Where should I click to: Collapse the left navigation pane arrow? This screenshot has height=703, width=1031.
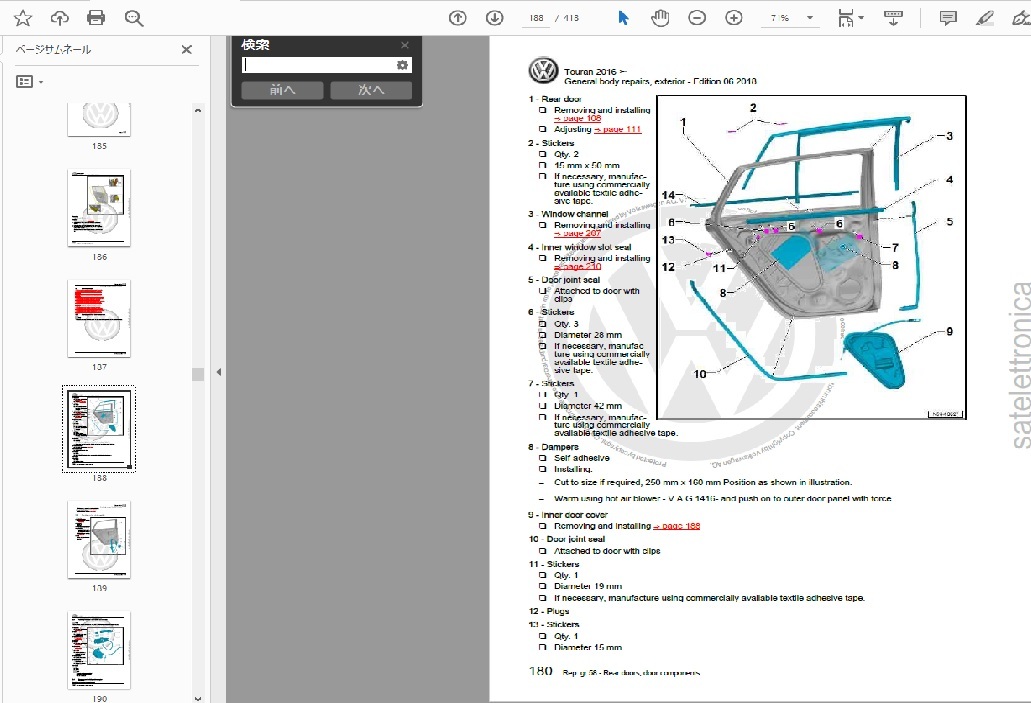[218, 372]
